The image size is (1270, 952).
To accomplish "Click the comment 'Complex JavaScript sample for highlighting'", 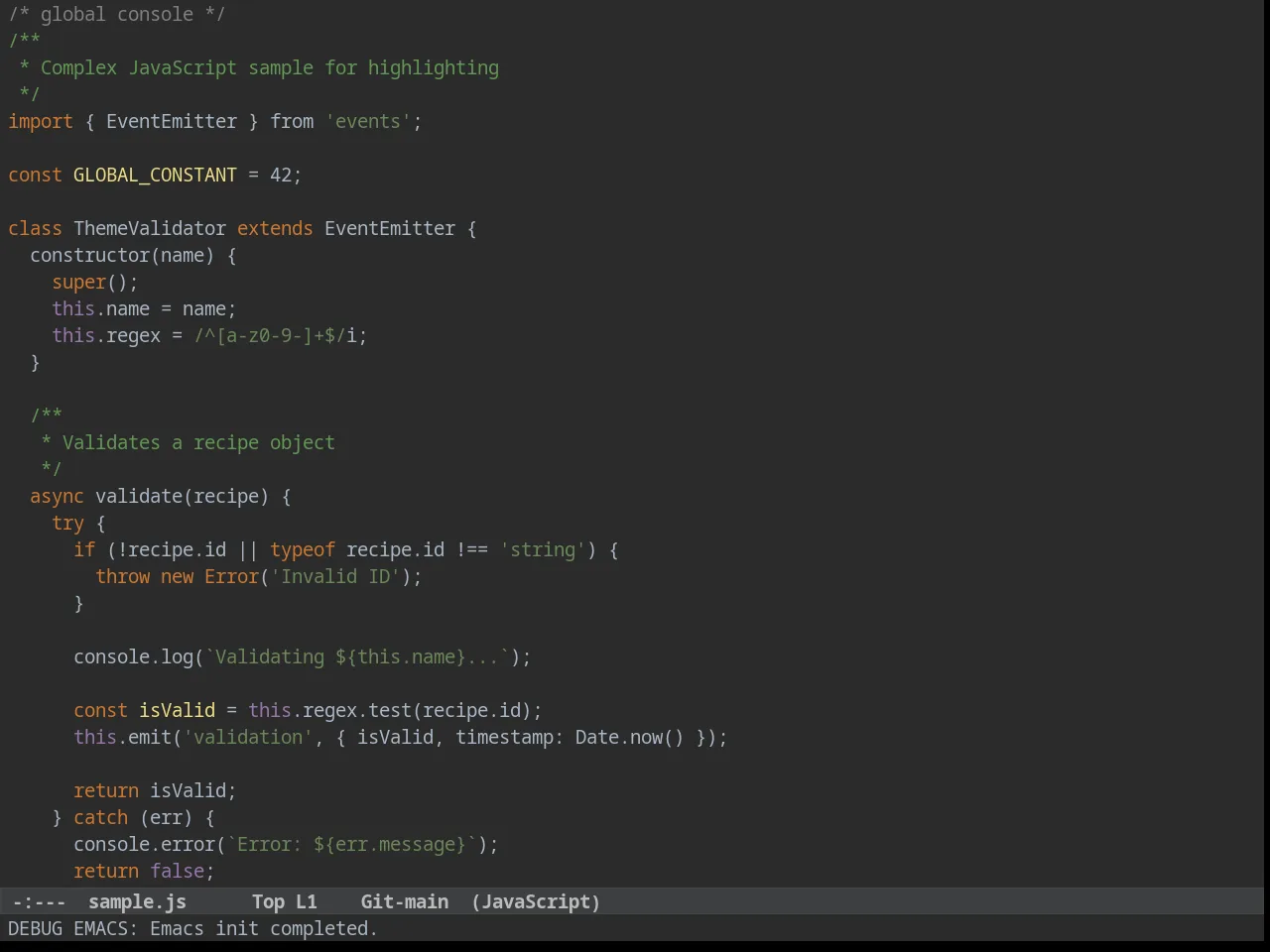I will coord(270,67).
